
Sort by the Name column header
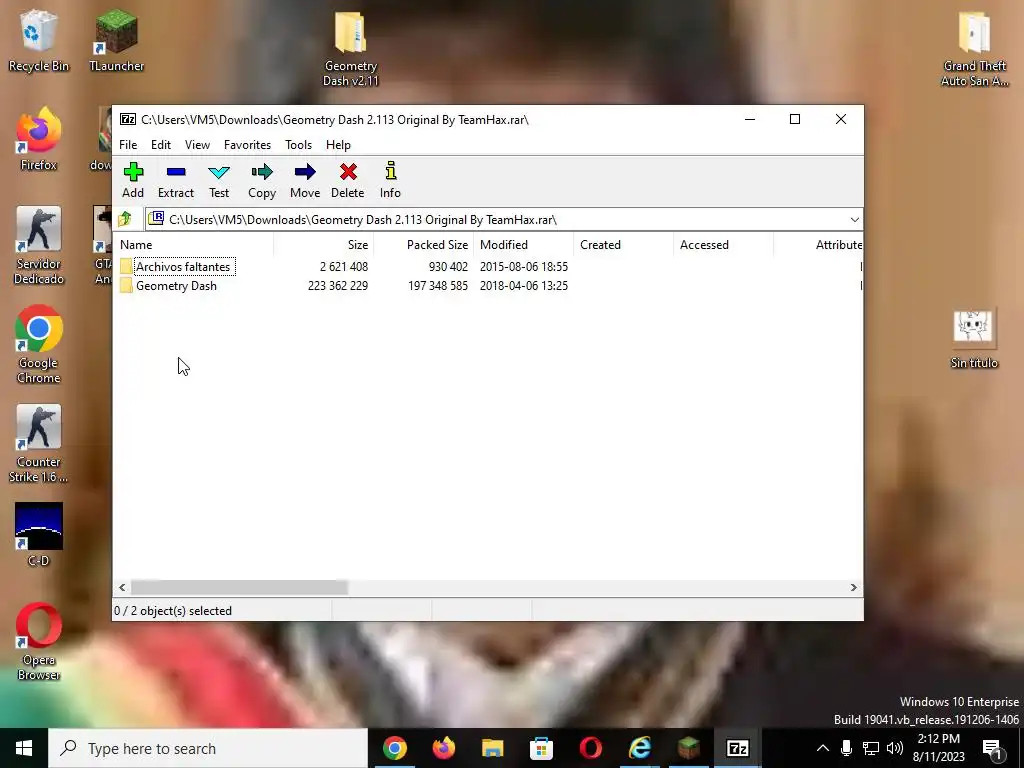195,245
